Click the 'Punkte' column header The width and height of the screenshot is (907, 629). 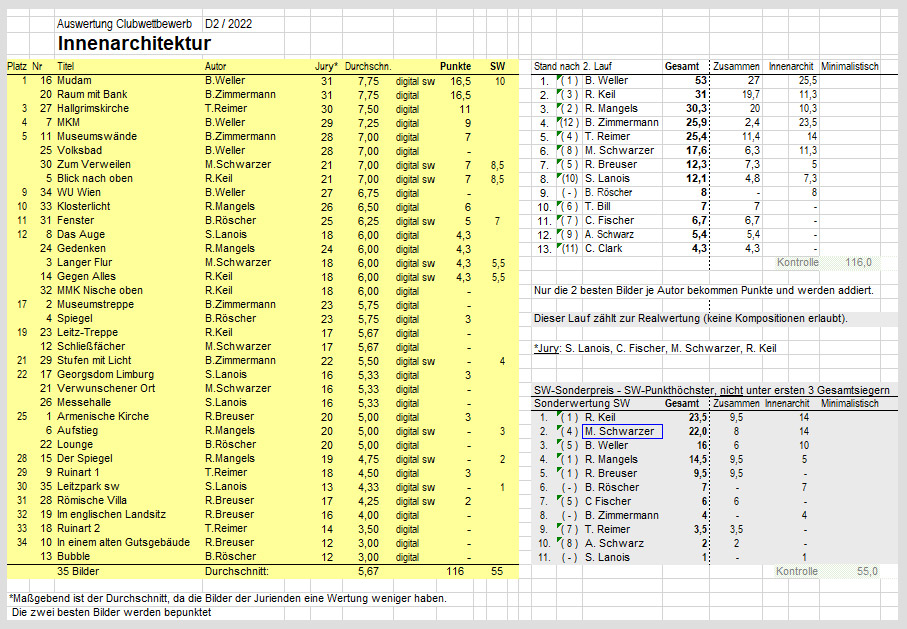pos(455,67)
